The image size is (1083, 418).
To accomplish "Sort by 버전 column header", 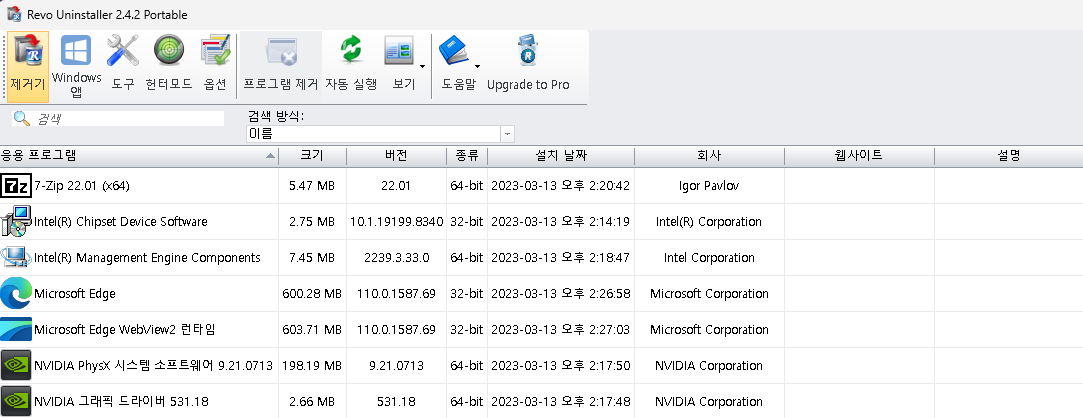I will pyautogui.click(x=396, y=156).
